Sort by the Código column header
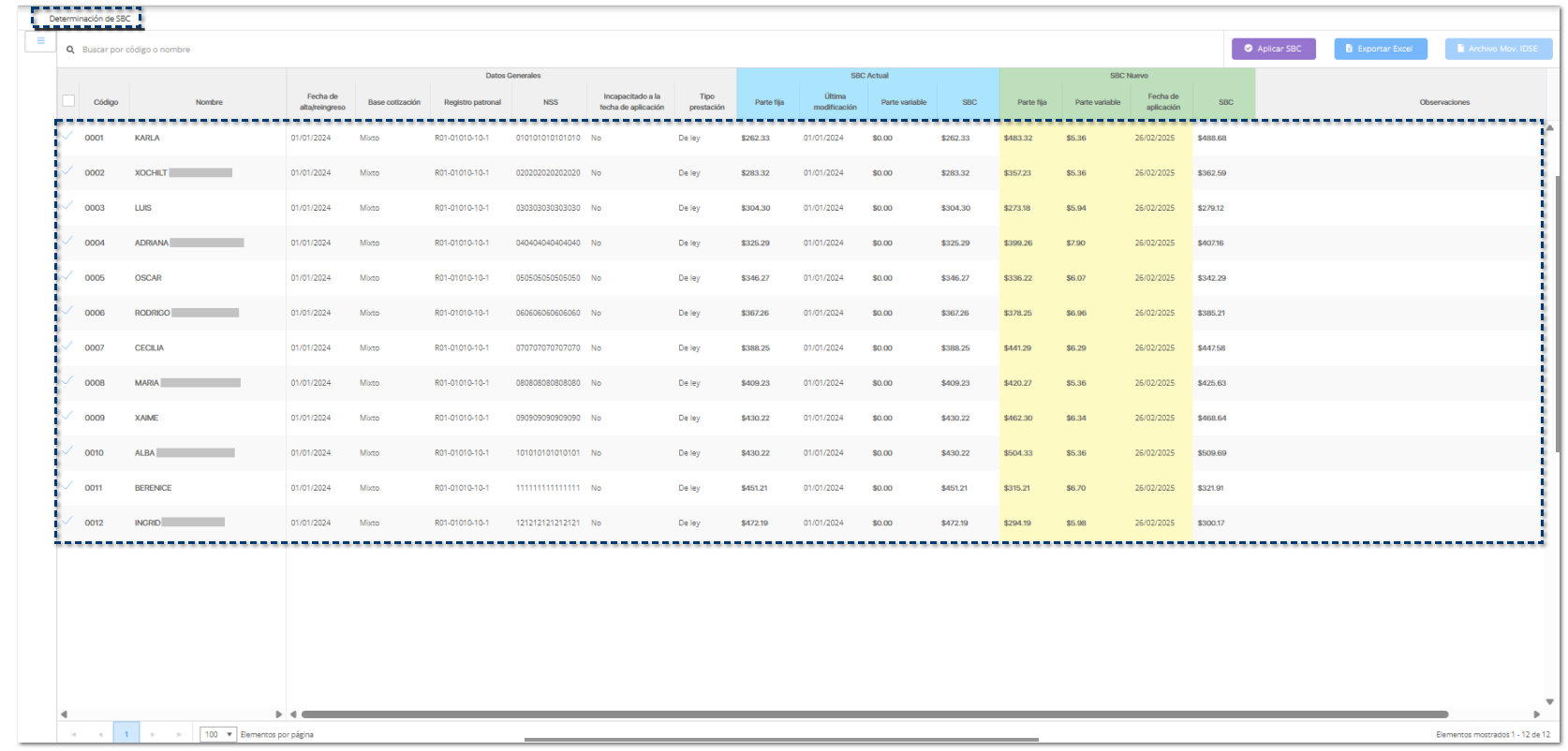1568x751 pixels. click(x=106, y=102)
